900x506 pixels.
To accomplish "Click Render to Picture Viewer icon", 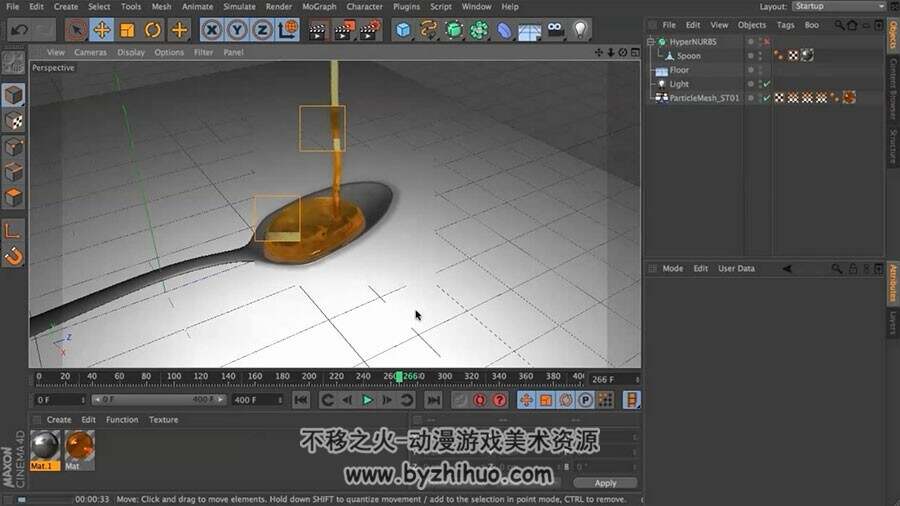I will (x=343, y=30).
